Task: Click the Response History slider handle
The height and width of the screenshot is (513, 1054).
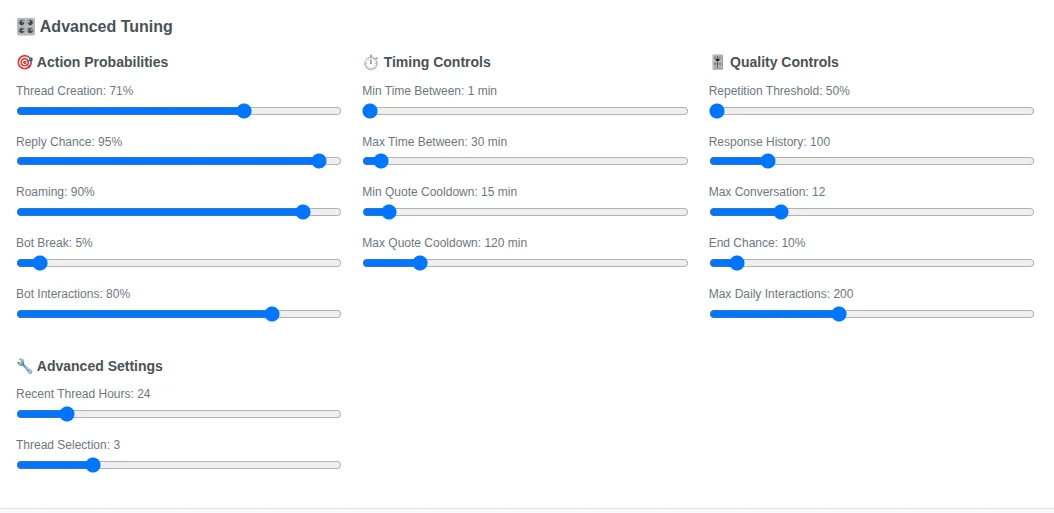Action: pos(768,161)
